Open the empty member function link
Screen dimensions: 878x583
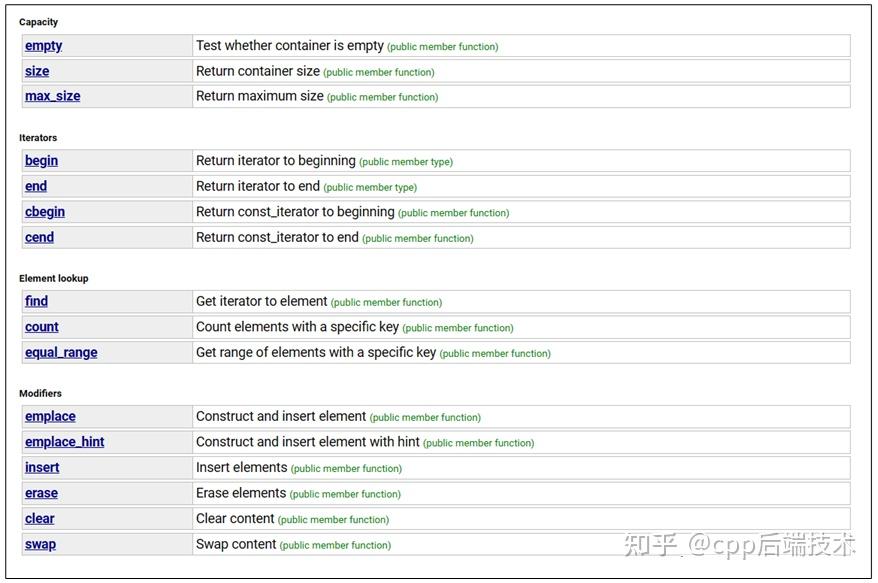point(43,46)
